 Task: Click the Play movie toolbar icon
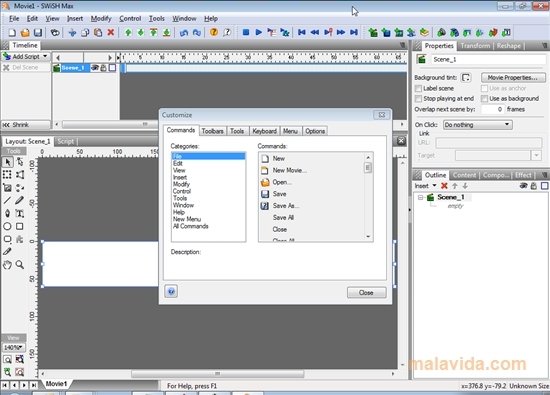click(259, 32)
